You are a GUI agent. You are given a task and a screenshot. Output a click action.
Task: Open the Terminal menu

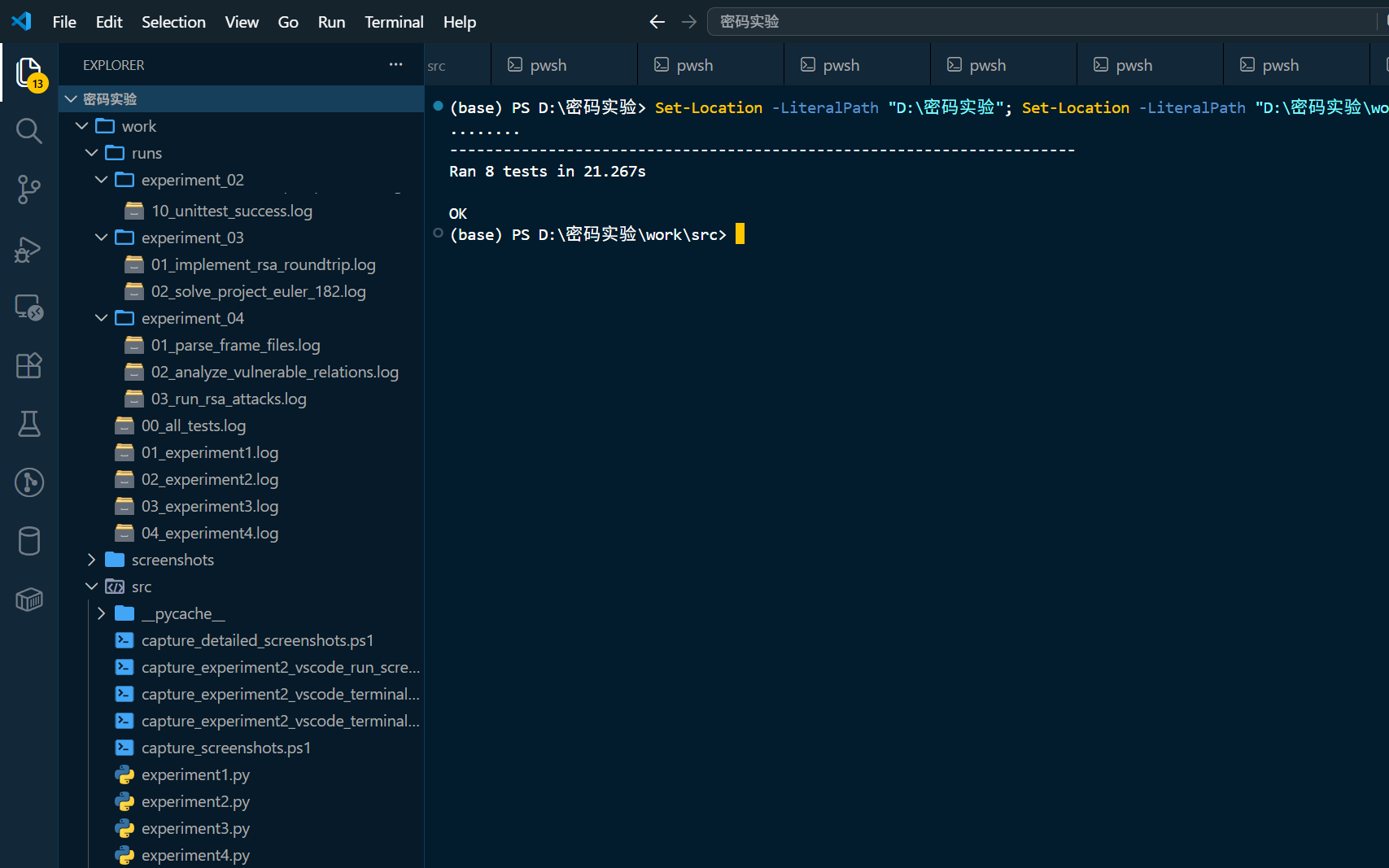(394, 22)
